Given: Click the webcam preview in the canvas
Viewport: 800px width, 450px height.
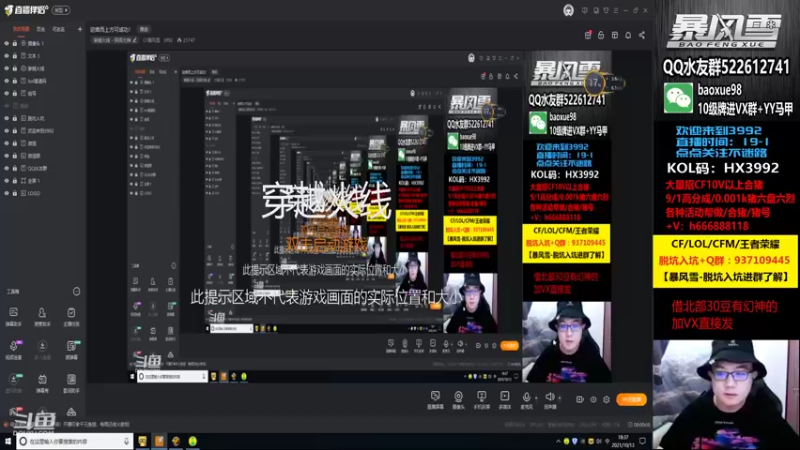Looking at the screenshot, I should 566,341.
